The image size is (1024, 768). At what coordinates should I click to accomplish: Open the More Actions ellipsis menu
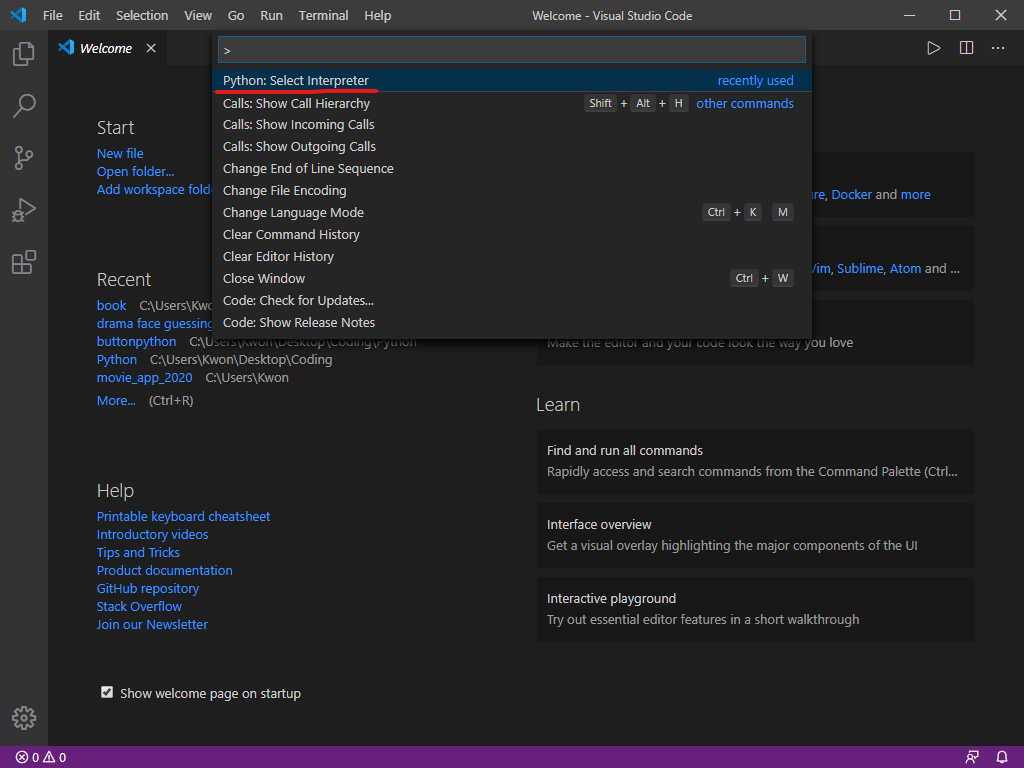coord(998,48)
